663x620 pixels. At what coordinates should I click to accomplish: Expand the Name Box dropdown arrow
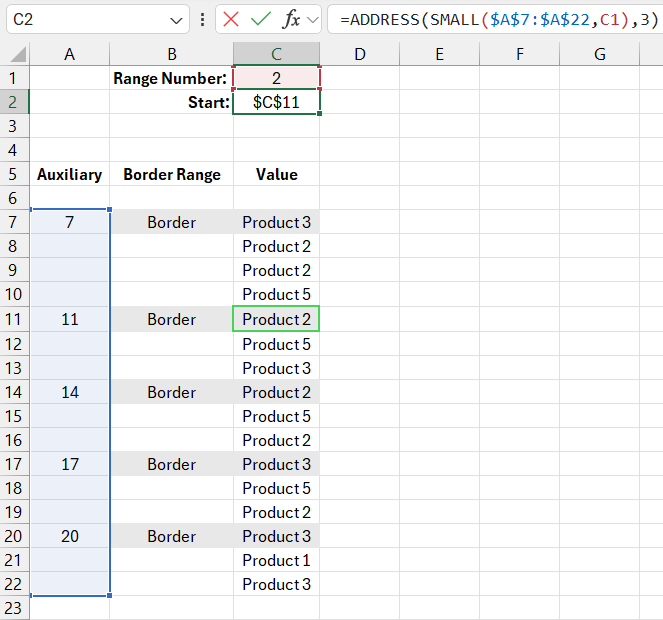point(177,19)
